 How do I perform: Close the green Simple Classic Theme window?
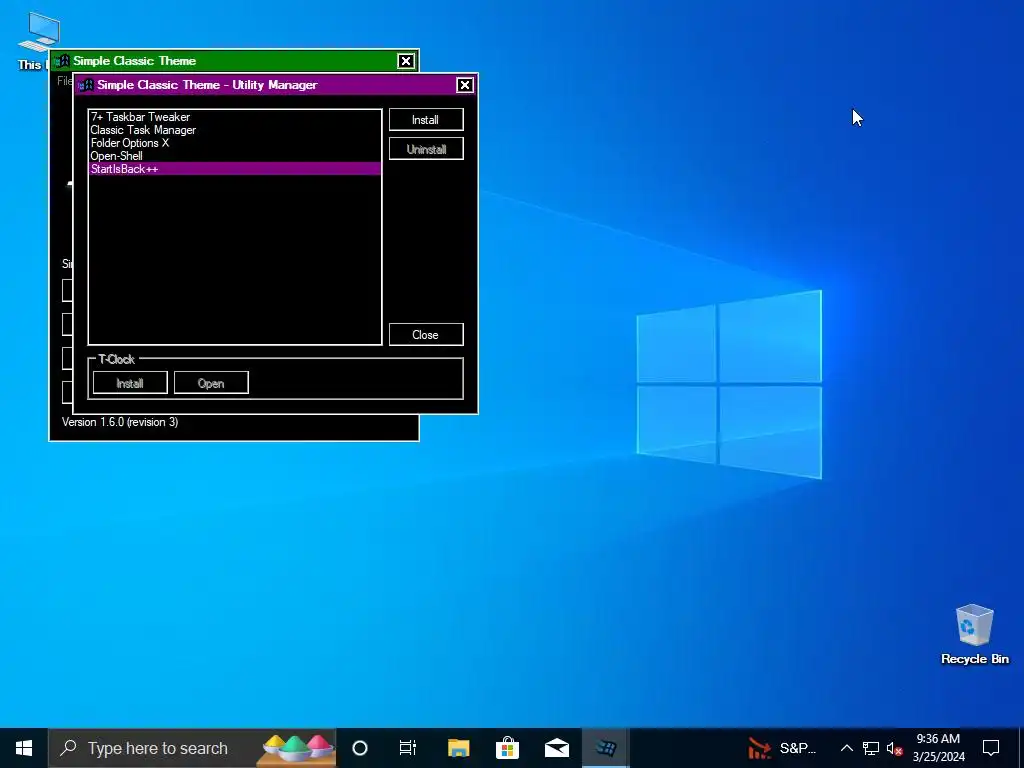(x=406, y=61)
